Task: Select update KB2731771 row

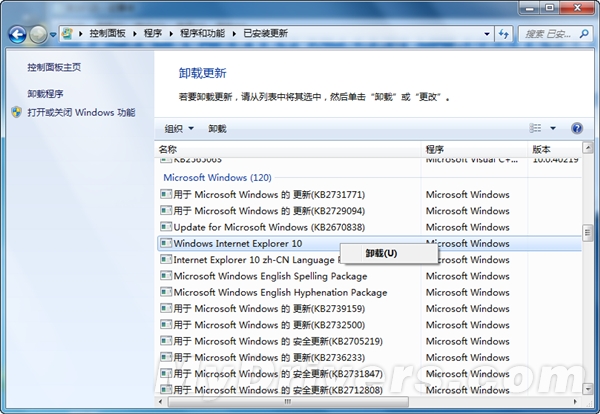Action: tap(369, 195)
